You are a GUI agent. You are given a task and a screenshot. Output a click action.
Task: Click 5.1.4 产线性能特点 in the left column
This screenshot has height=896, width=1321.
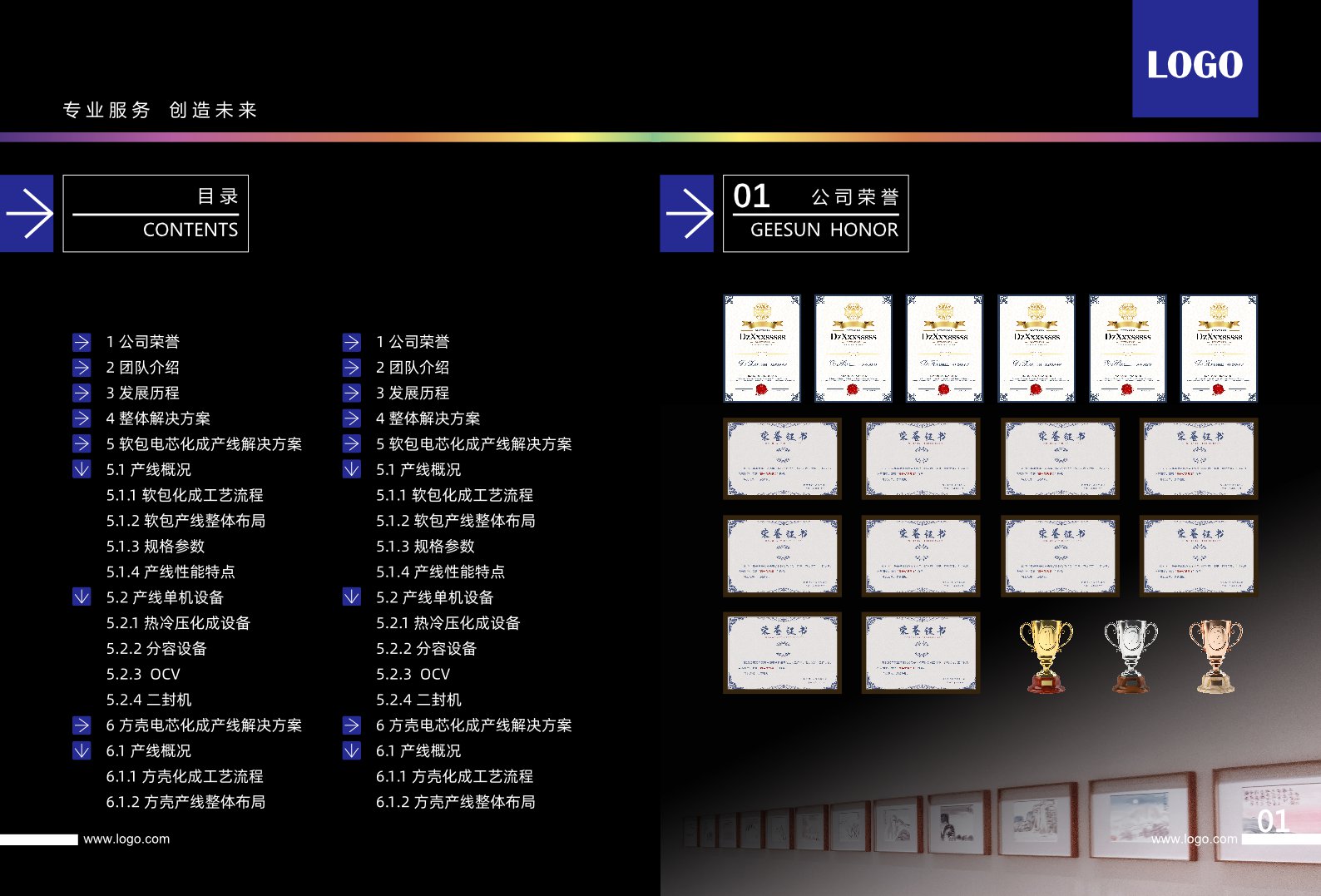(171, 572)
